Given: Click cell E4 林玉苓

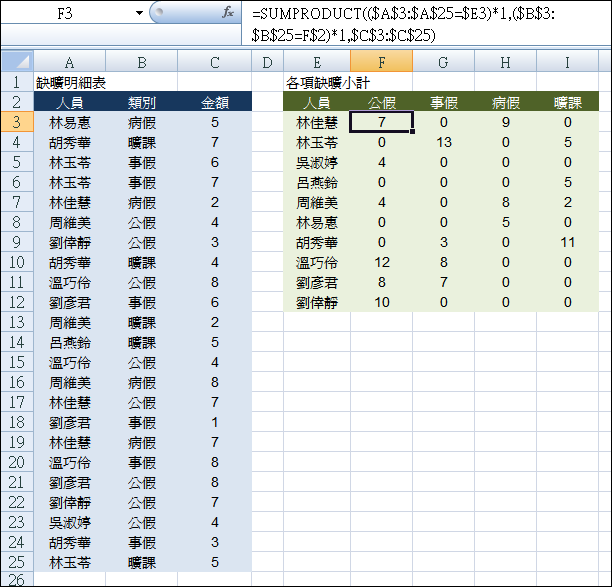Looking at the screenshot, I should [317, 142].
